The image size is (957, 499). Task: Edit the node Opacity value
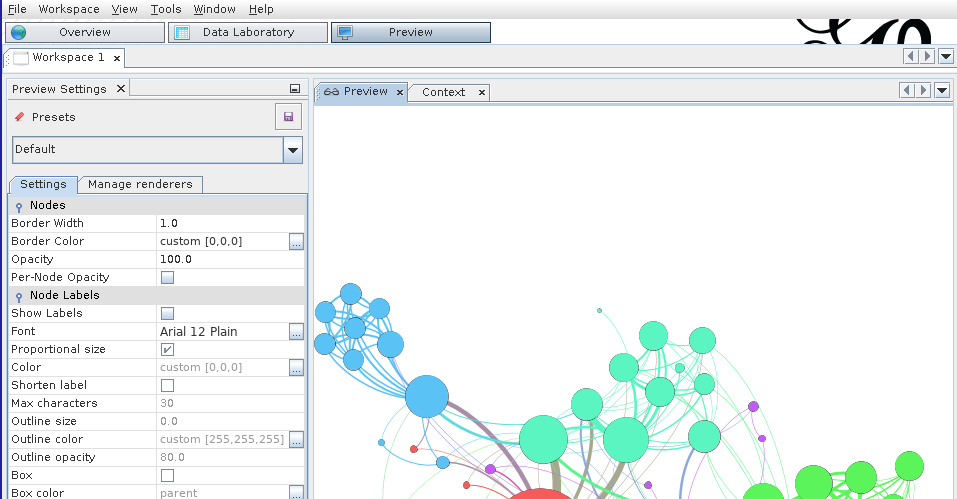(230, 259)
